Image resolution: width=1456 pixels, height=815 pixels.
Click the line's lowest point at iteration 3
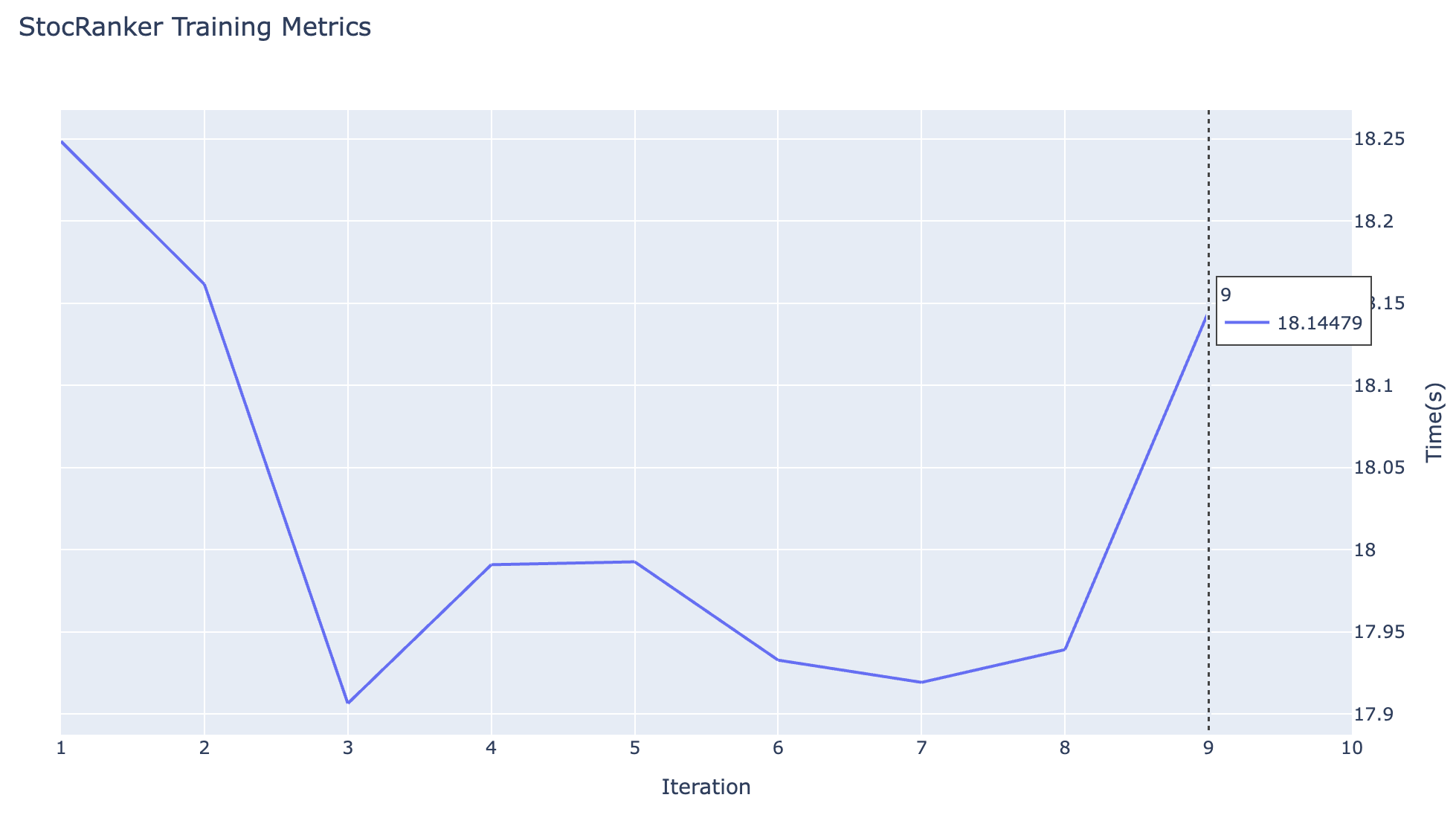pyautogui.click(x=348, y=702)
